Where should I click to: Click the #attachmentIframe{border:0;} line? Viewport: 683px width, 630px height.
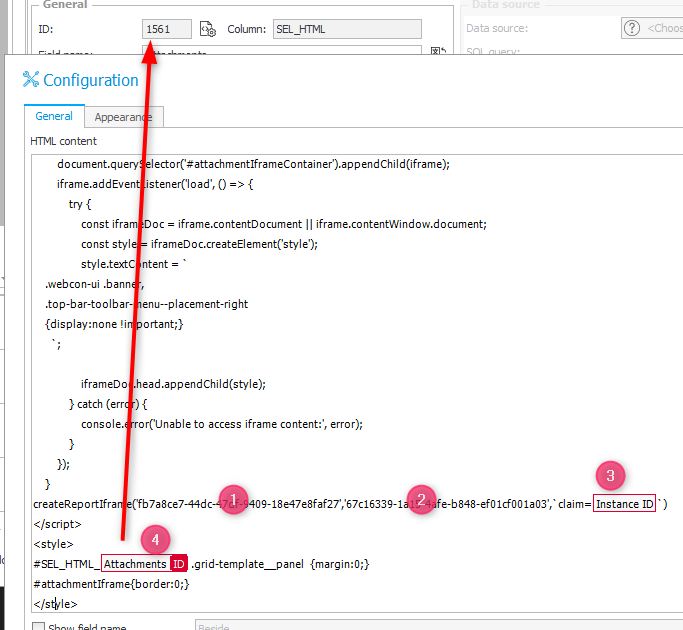(x=112, y=584)
